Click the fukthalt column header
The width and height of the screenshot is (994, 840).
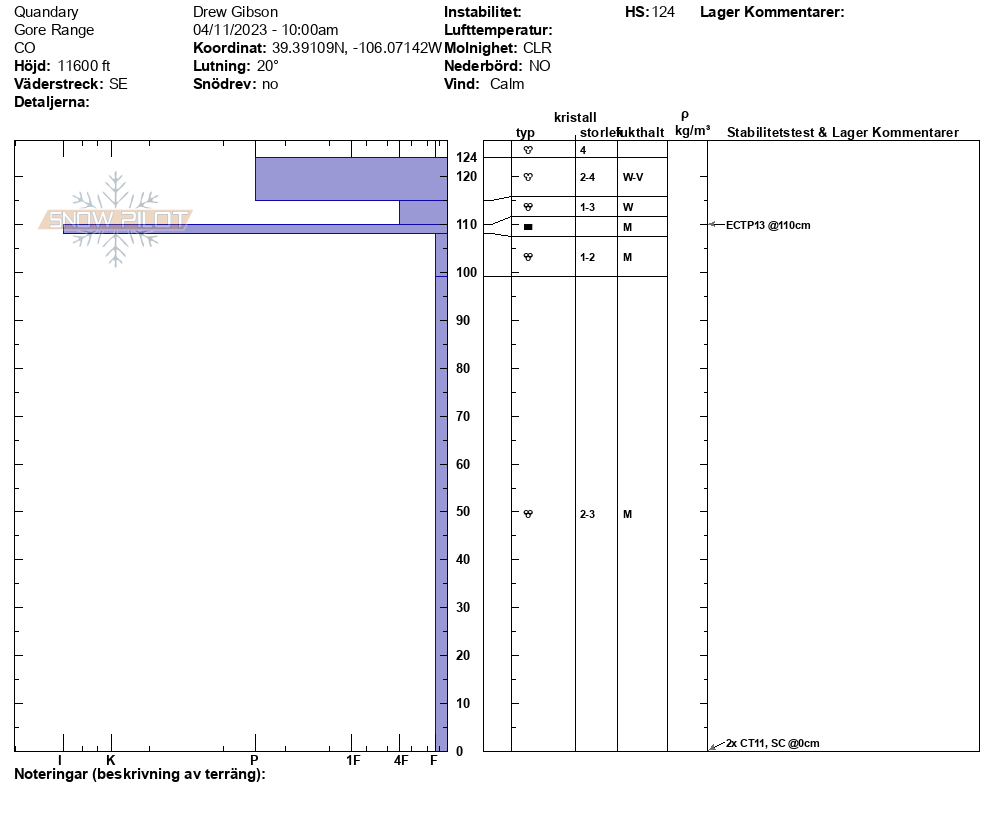[x=641, y=132]
